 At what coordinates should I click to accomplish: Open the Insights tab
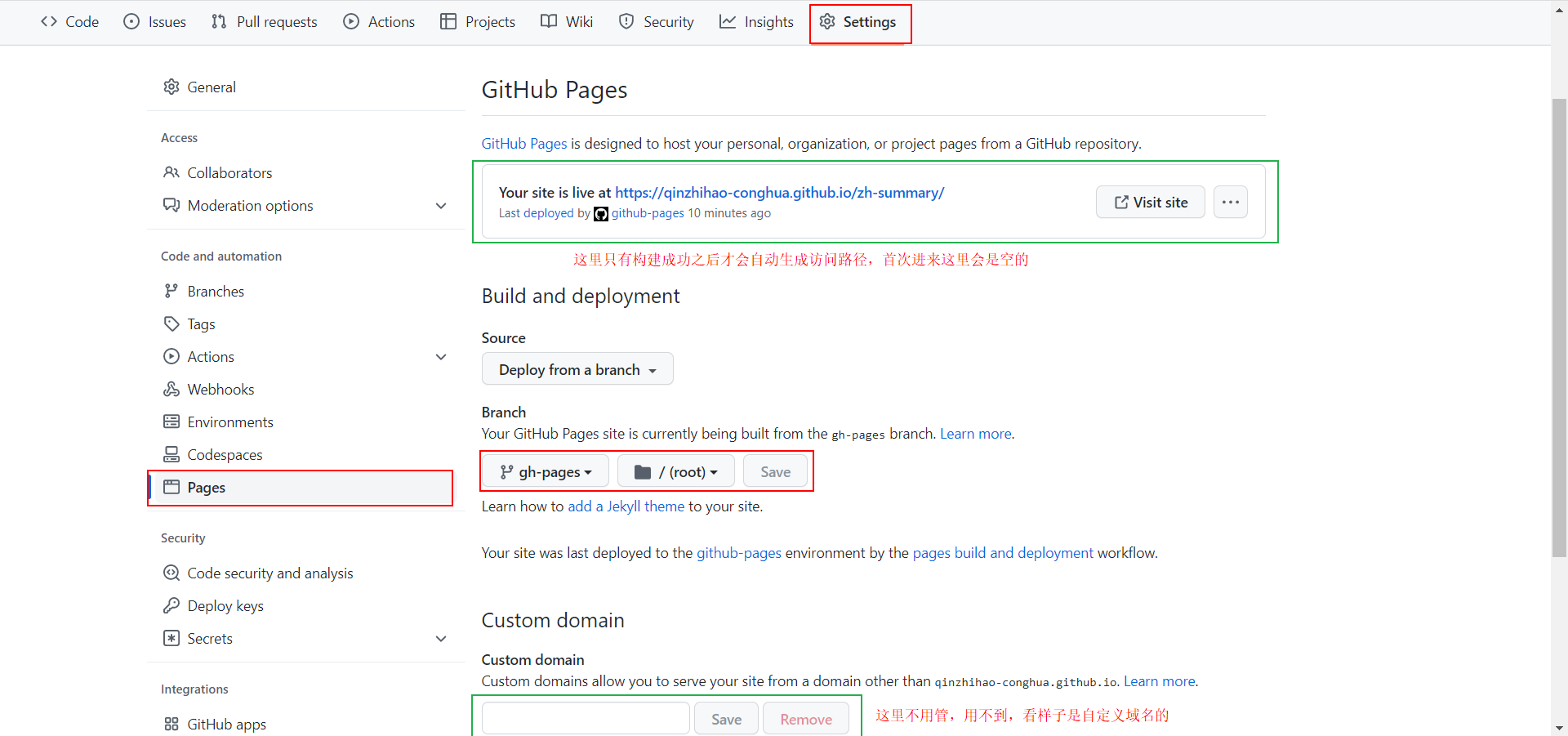point(756,22)
